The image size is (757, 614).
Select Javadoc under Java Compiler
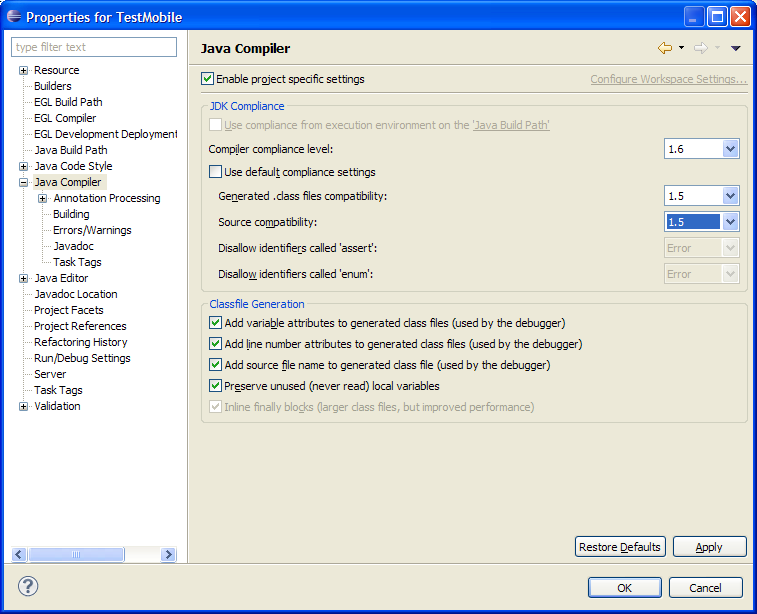[73, 246]
